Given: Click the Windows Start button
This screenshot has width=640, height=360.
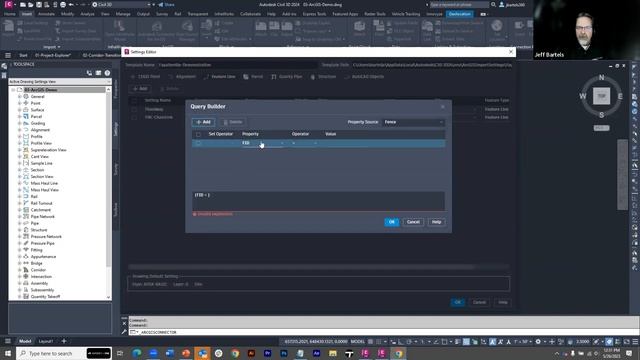Looking at the screenshot, I should 8,353.
